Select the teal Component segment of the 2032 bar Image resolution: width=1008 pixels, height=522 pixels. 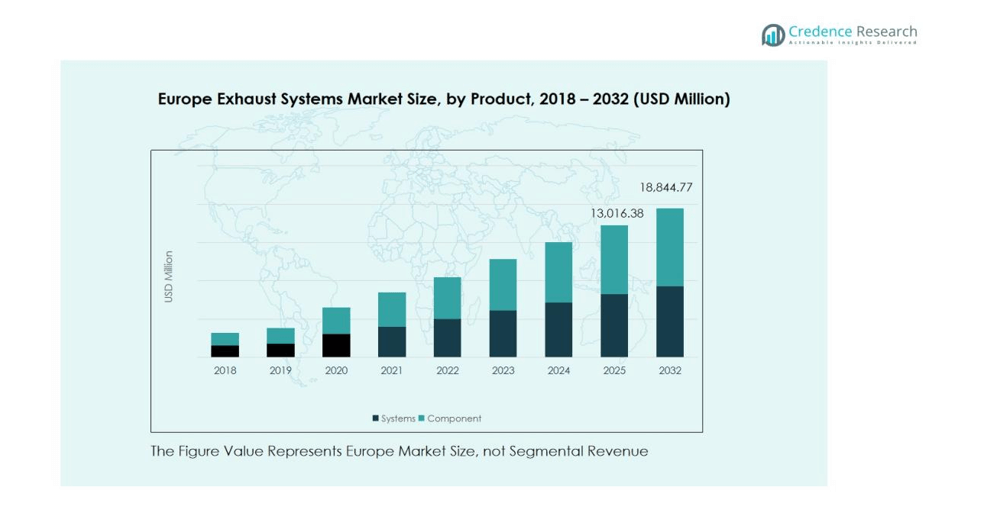point(670,247)
